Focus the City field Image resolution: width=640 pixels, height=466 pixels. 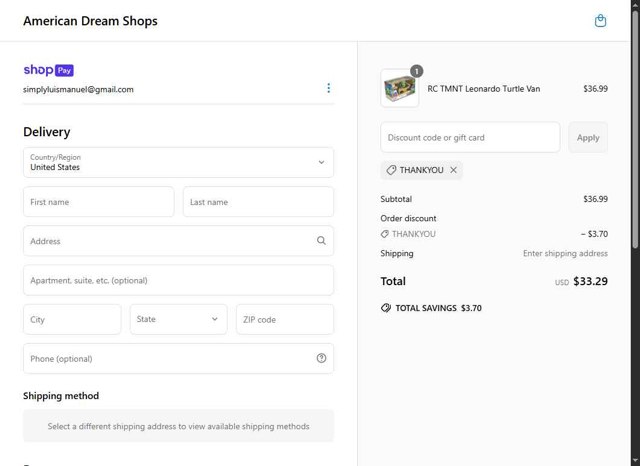coord(72,319)
